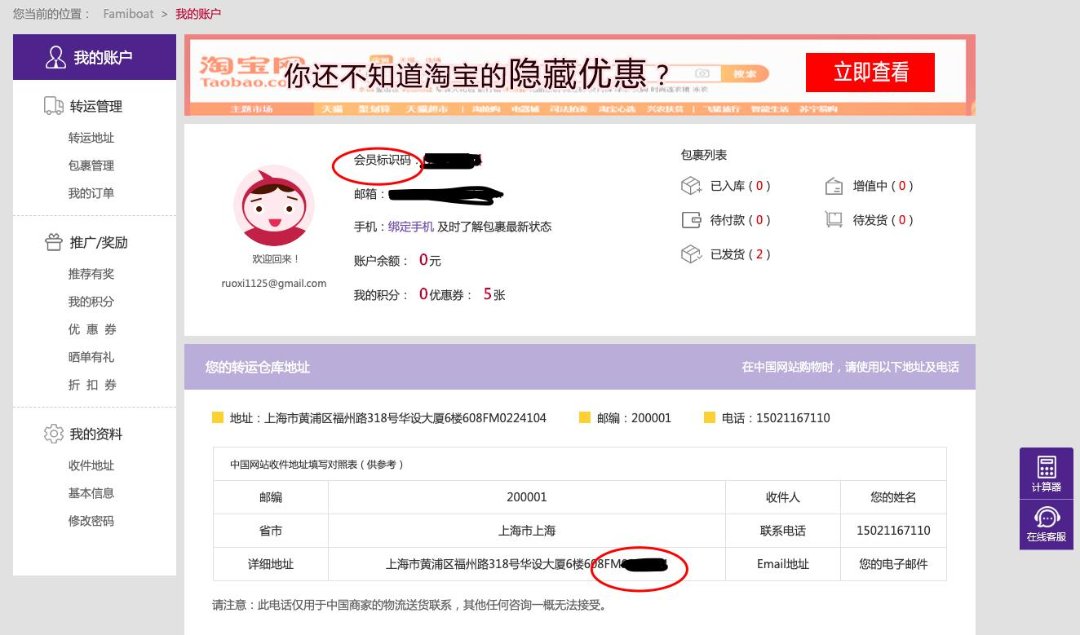Open the 已发货 shipped packages icon
Image resolution: width=1080 pixels, height=635 pixels.
(691, 253)
